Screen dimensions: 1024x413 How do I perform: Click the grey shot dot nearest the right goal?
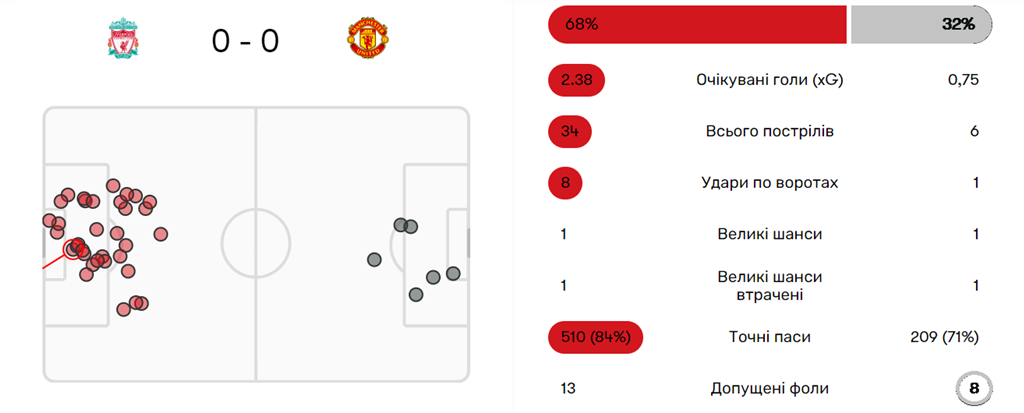[453, 273]
